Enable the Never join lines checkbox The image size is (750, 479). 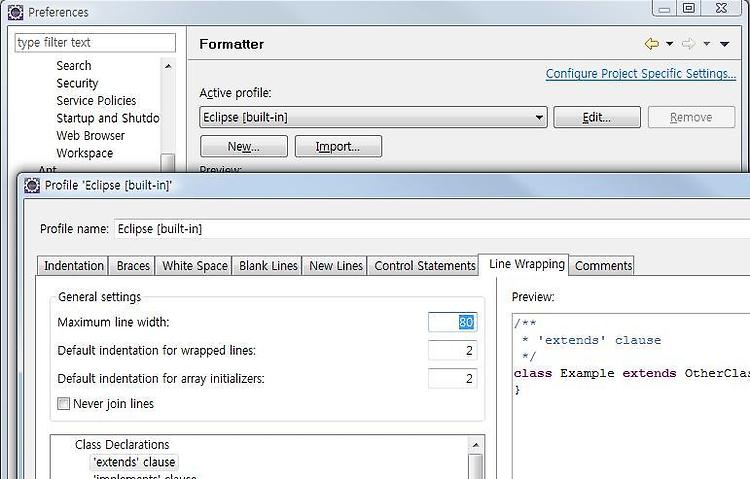(x=63, y=403)
